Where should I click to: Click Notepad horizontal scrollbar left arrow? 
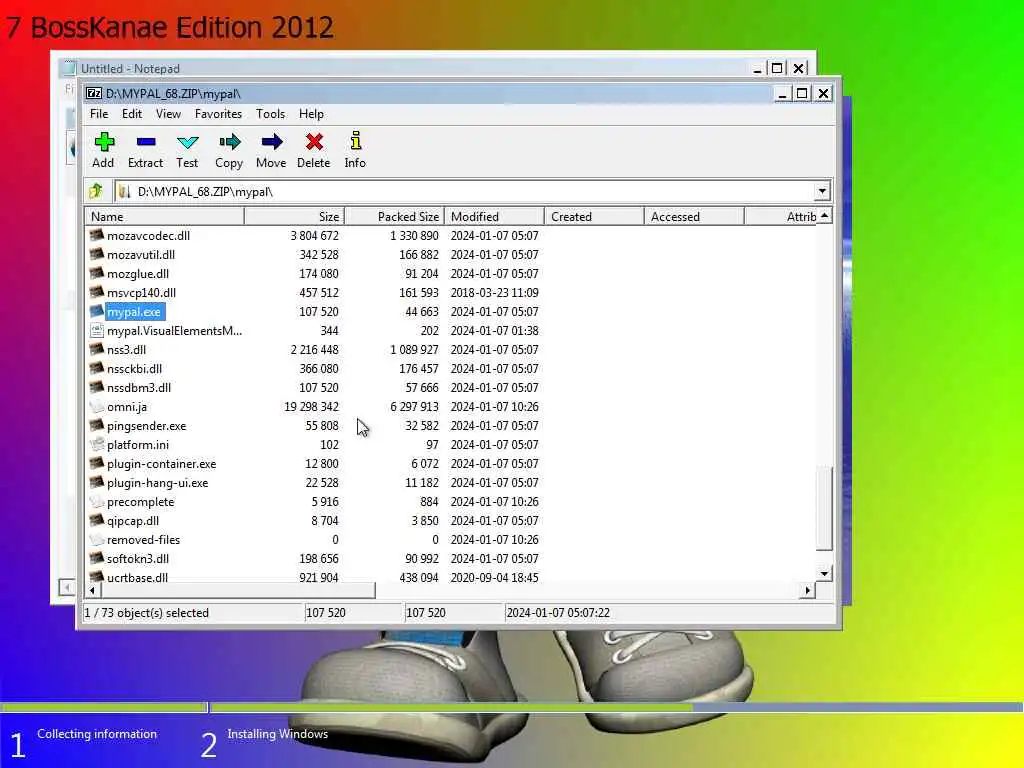tap(67, 587)
